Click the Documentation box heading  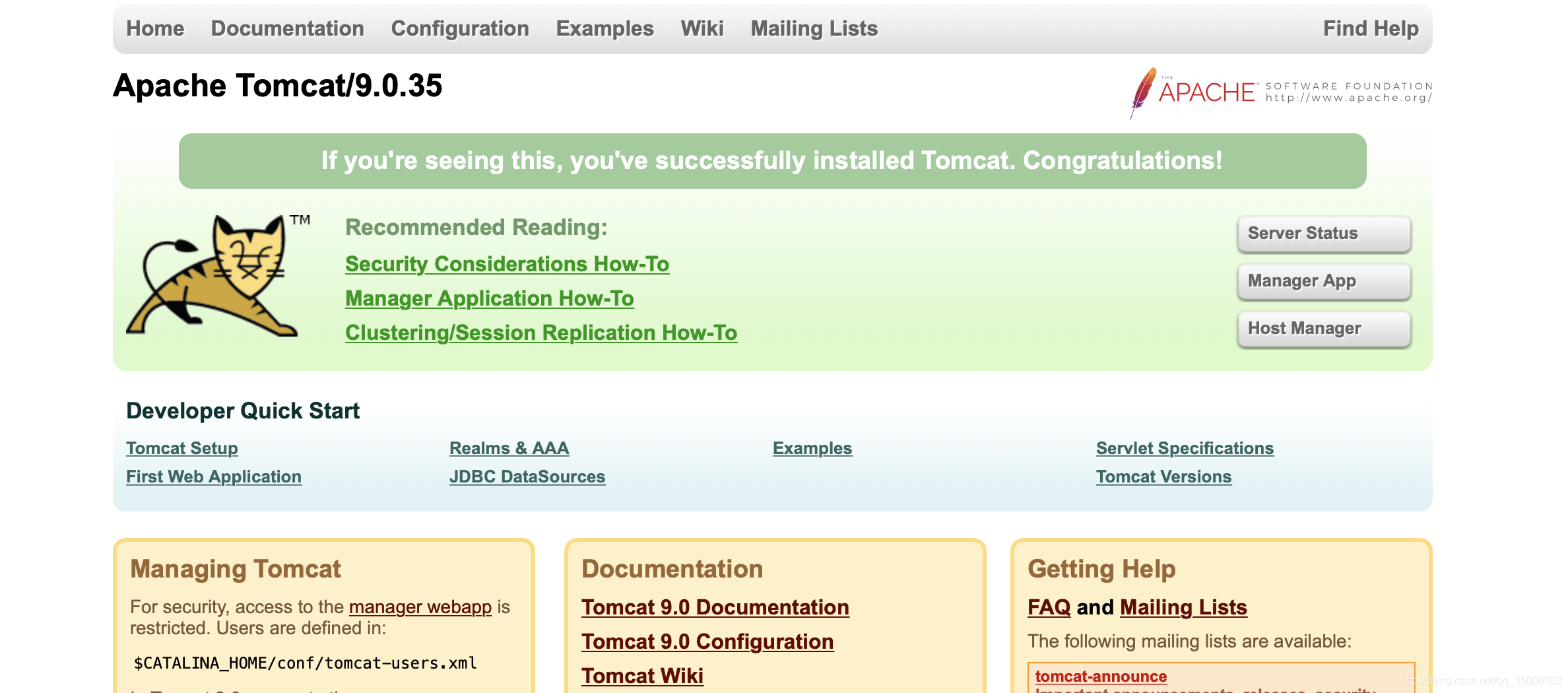672,569
